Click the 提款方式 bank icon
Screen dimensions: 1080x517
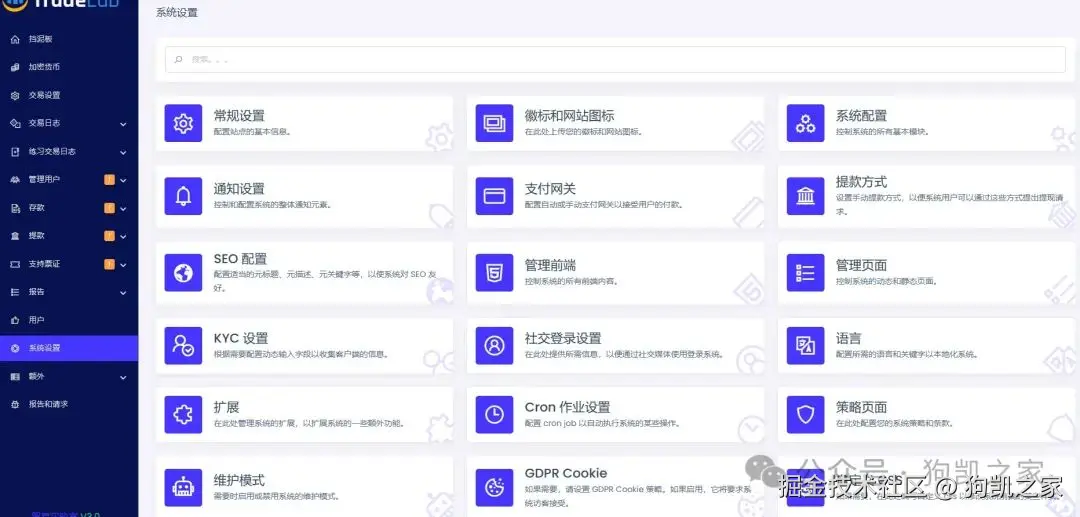point(806,196)
